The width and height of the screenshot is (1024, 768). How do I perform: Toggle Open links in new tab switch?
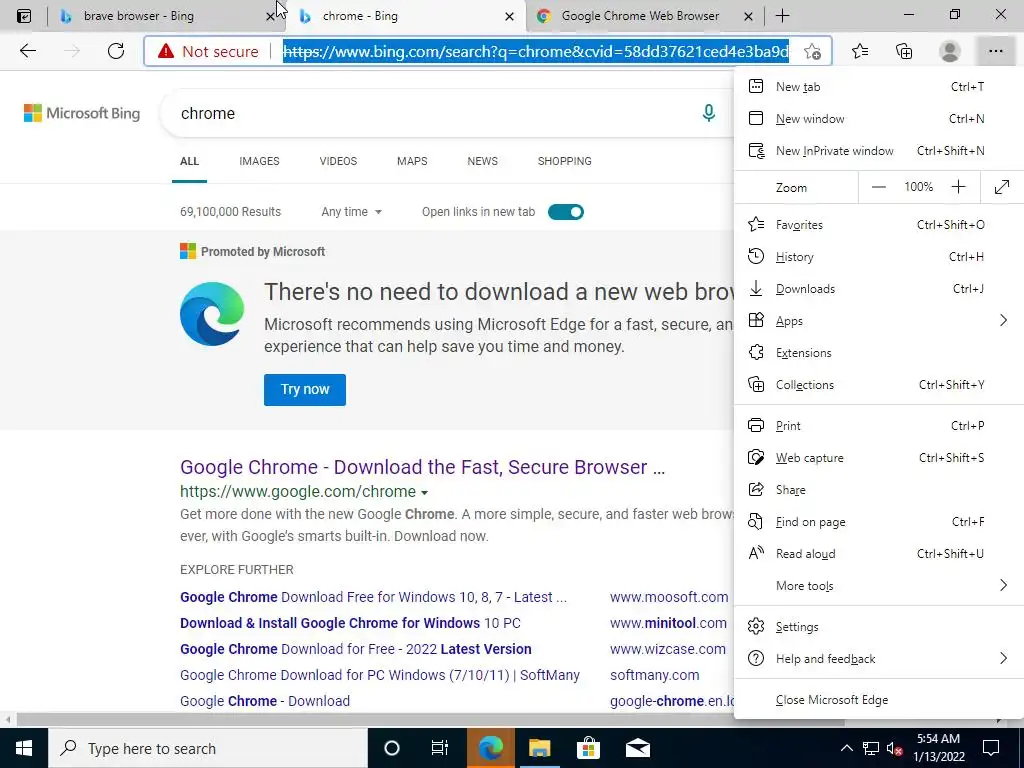click(x=566, y=212)
